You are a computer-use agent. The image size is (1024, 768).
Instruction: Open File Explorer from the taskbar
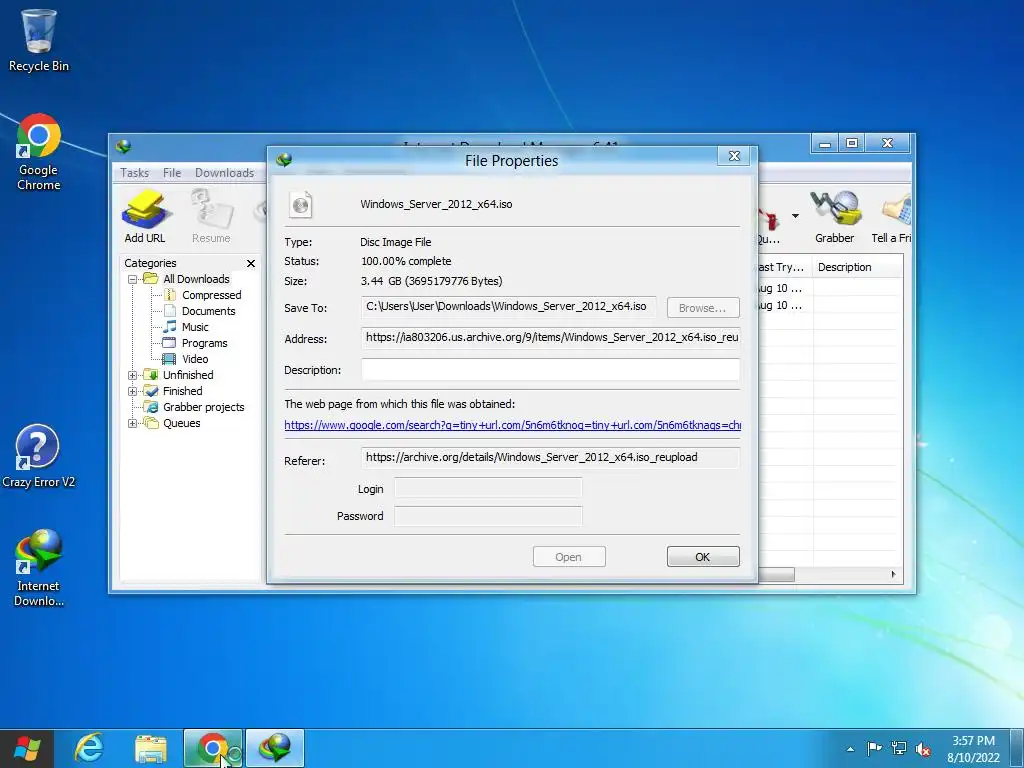click(x=151, y=748)
